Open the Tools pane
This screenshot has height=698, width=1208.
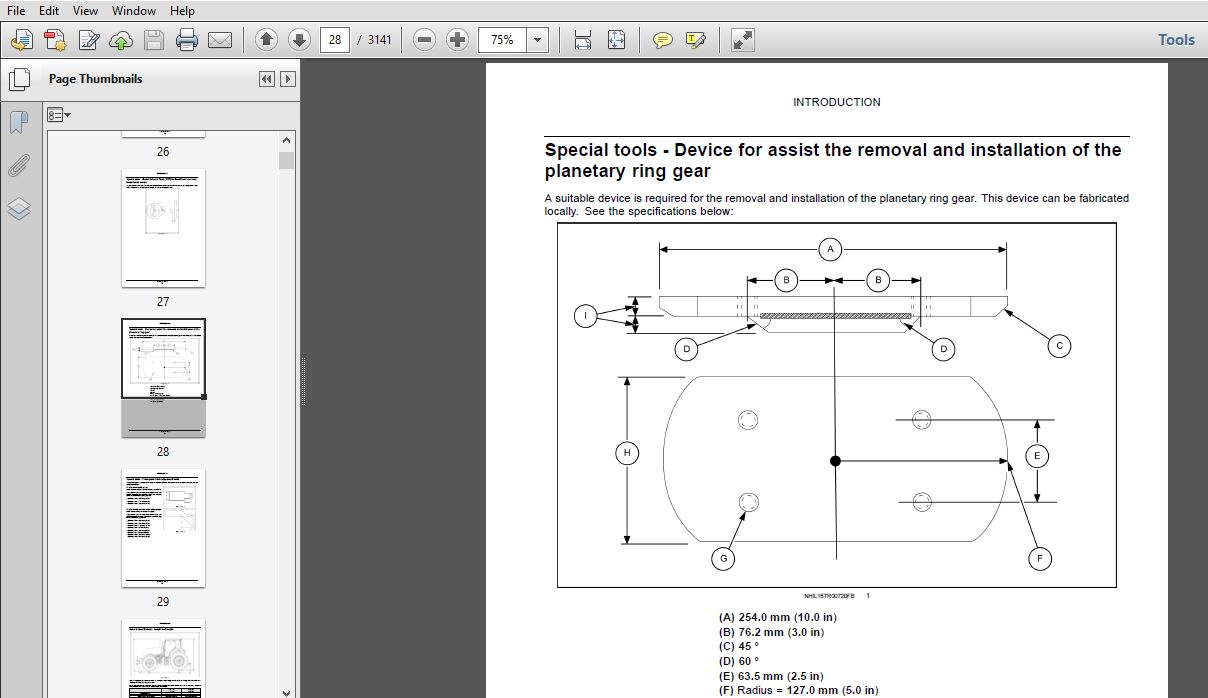pyautogui.click(x=1176, y=40)
